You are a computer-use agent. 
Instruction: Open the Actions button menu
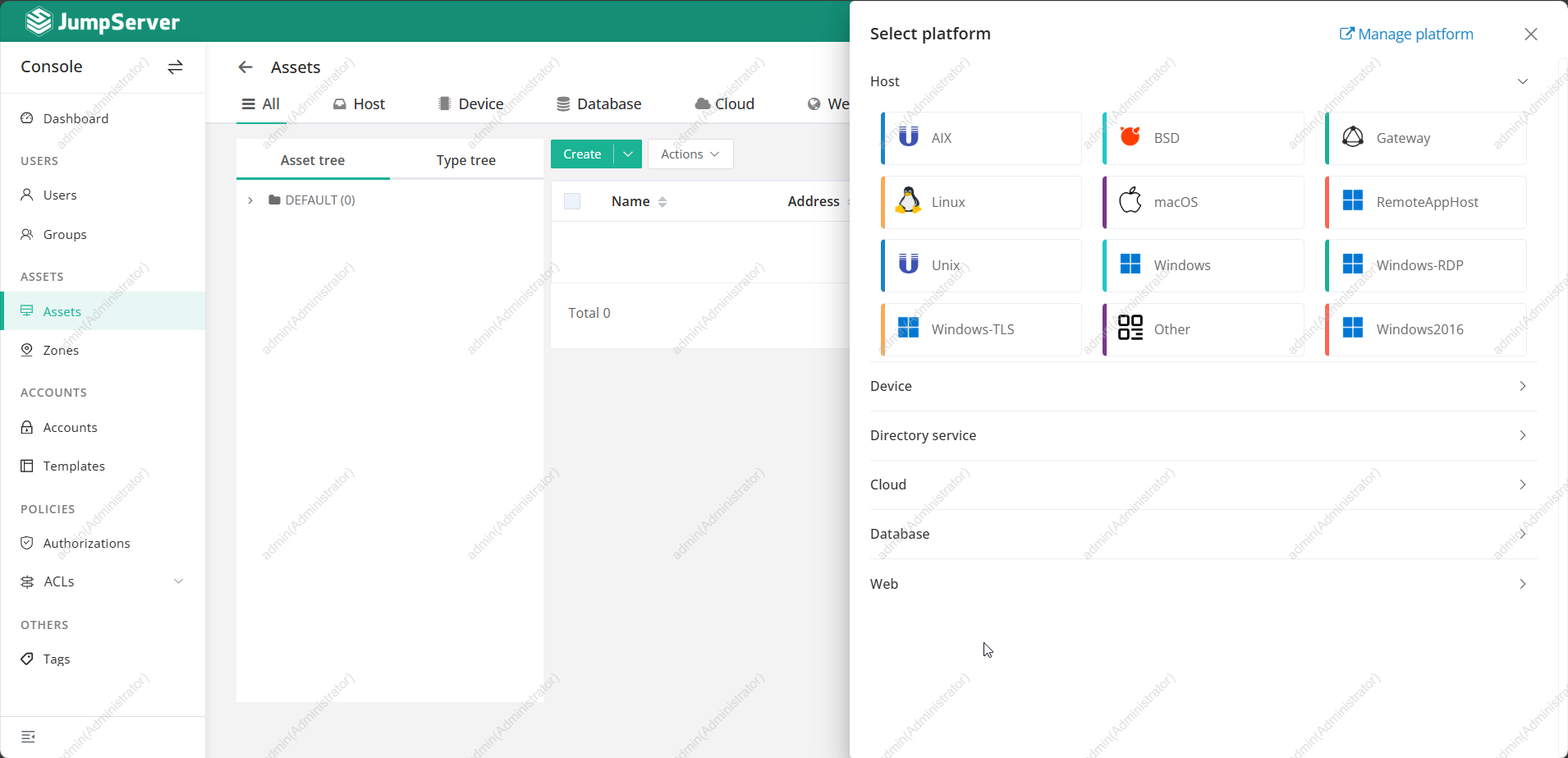(690, 154)
